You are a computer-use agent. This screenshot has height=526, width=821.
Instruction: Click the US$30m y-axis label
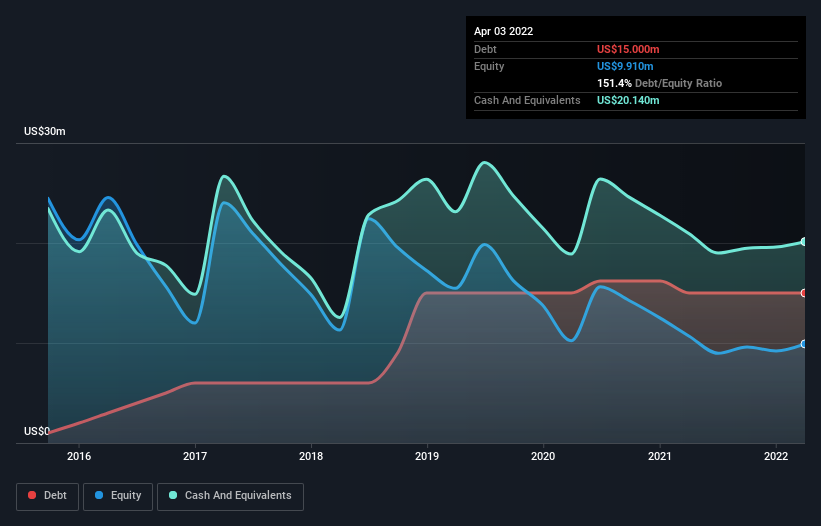[x=45, y=131]
